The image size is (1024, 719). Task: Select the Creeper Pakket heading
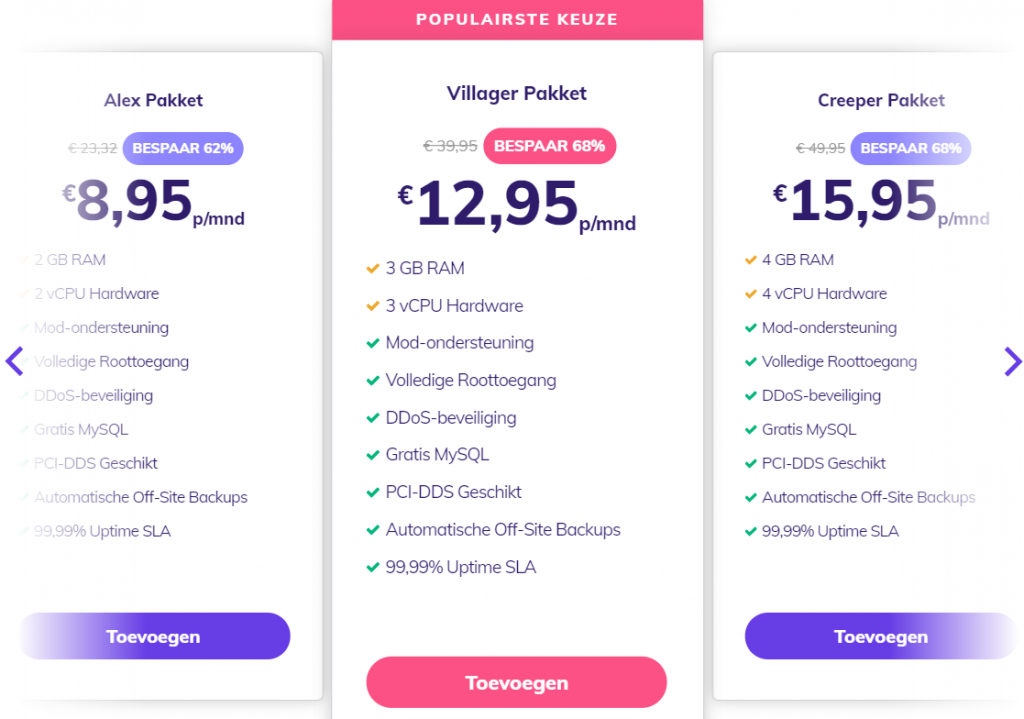coord(881,100)
